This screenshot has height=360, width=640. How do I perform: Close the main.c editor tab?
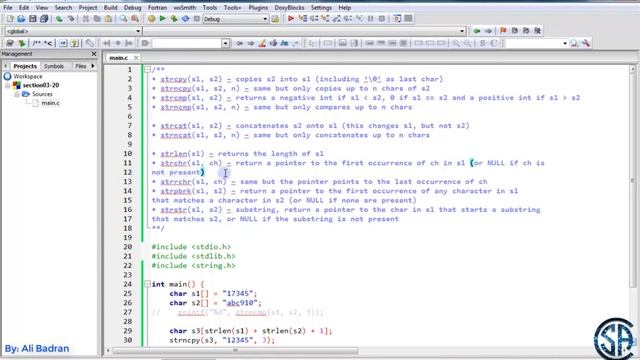pos(136,58)
